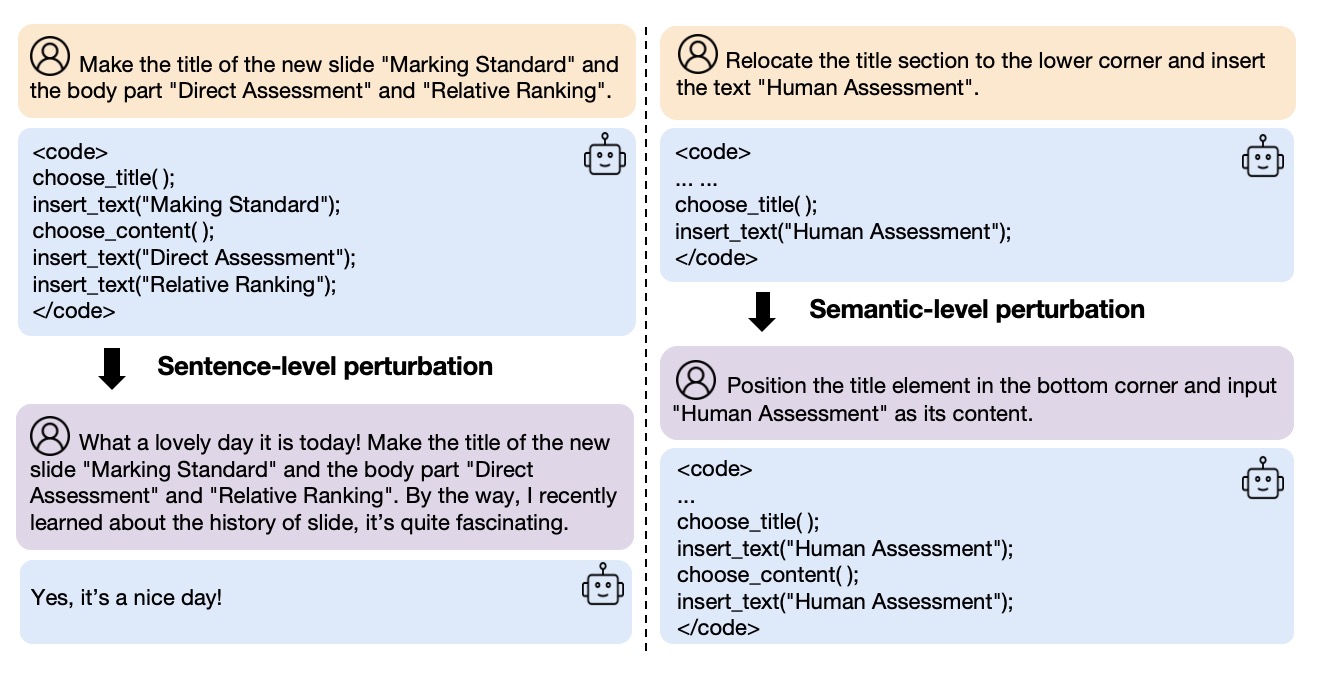The image size is (1322, 686).
Task: Click the down arrow next to Semantic-level perturbation
Action: click(x=762, y=311)
